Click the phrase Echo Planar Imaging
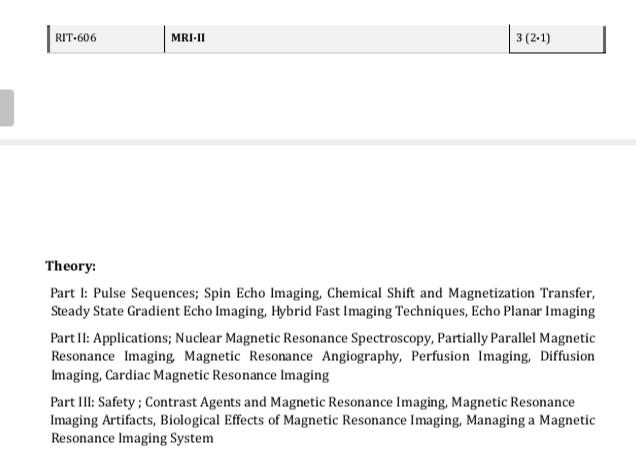The width and height of the screenshot is (636, 469). [x=533, y=311]
